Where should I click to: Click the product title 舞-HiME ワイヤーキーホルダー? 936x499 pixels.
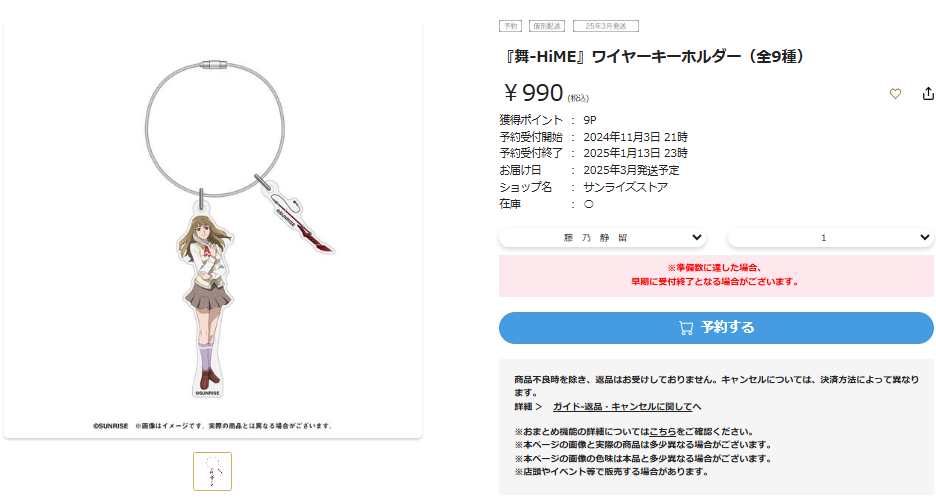pyautogui.click(x=654, y=57)
